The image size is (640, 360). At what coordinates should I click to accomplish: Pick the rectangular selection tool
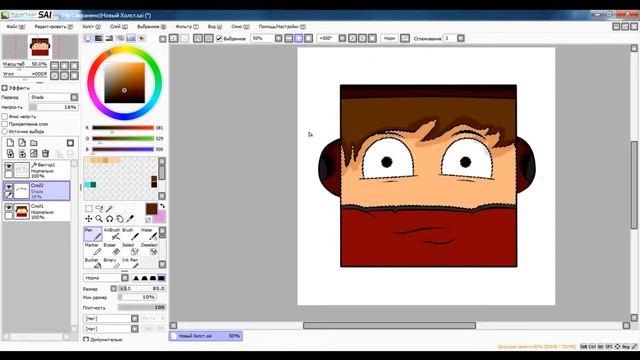tap(89, 209)
